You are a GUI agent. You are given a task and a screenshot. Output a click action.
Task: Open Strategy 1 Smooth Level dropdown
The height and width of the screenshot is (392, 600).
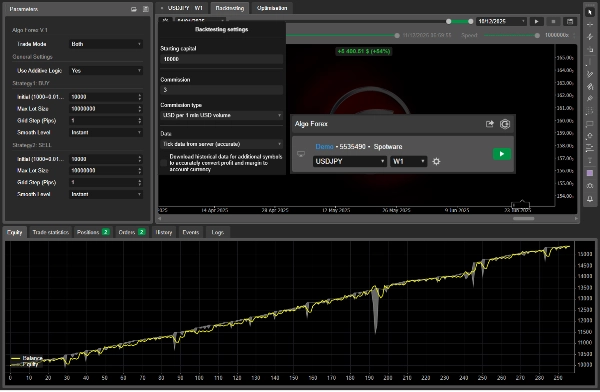coord(106,132)
